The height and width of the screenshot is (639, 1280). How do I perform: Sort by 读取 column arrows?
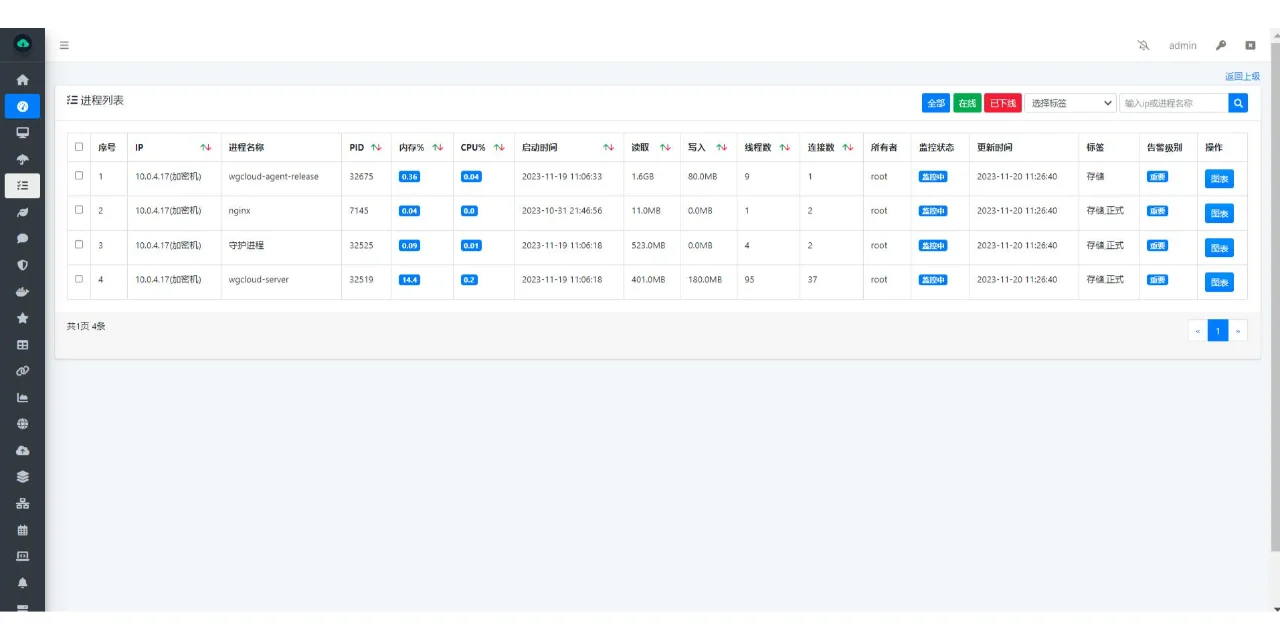tap(665, 148)
